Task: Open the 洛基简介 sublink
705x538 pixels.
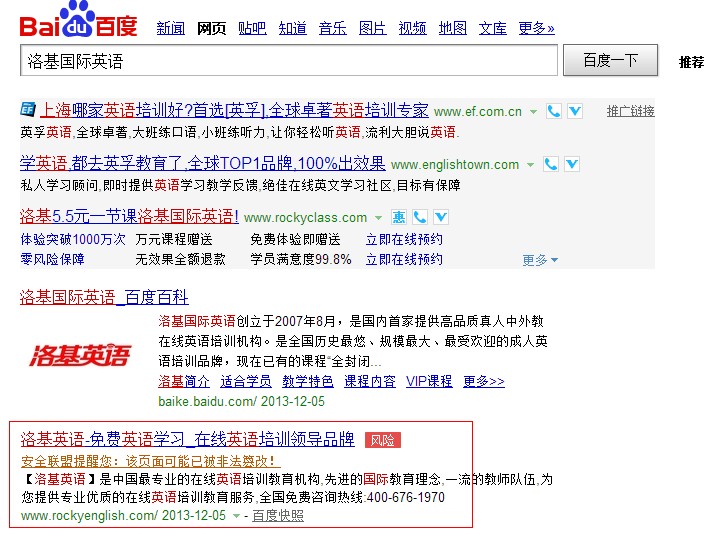Action: click(183, 382)
